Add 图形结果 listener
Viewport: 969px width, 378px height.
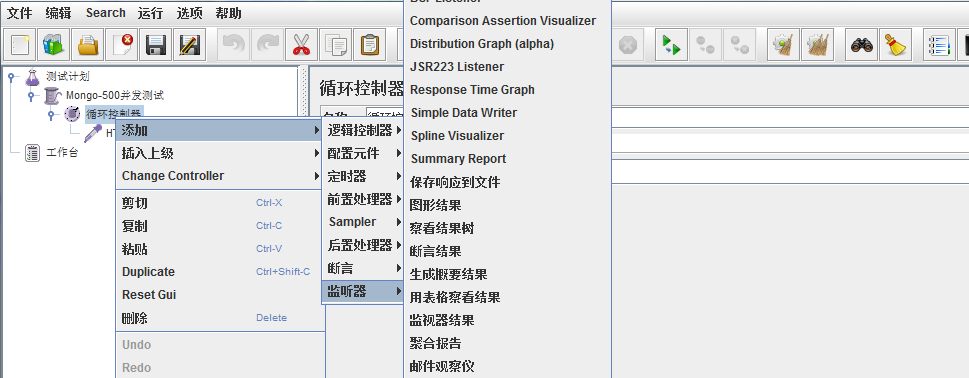coord(507,205)
